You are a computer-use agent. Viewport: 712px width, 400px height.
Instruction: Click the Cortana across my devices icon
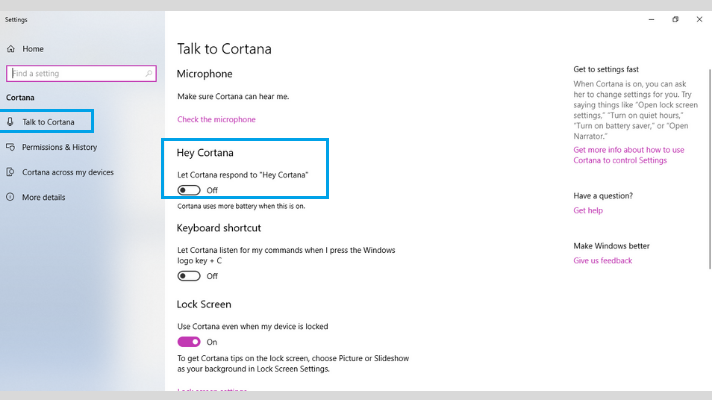tap(10, 172)
